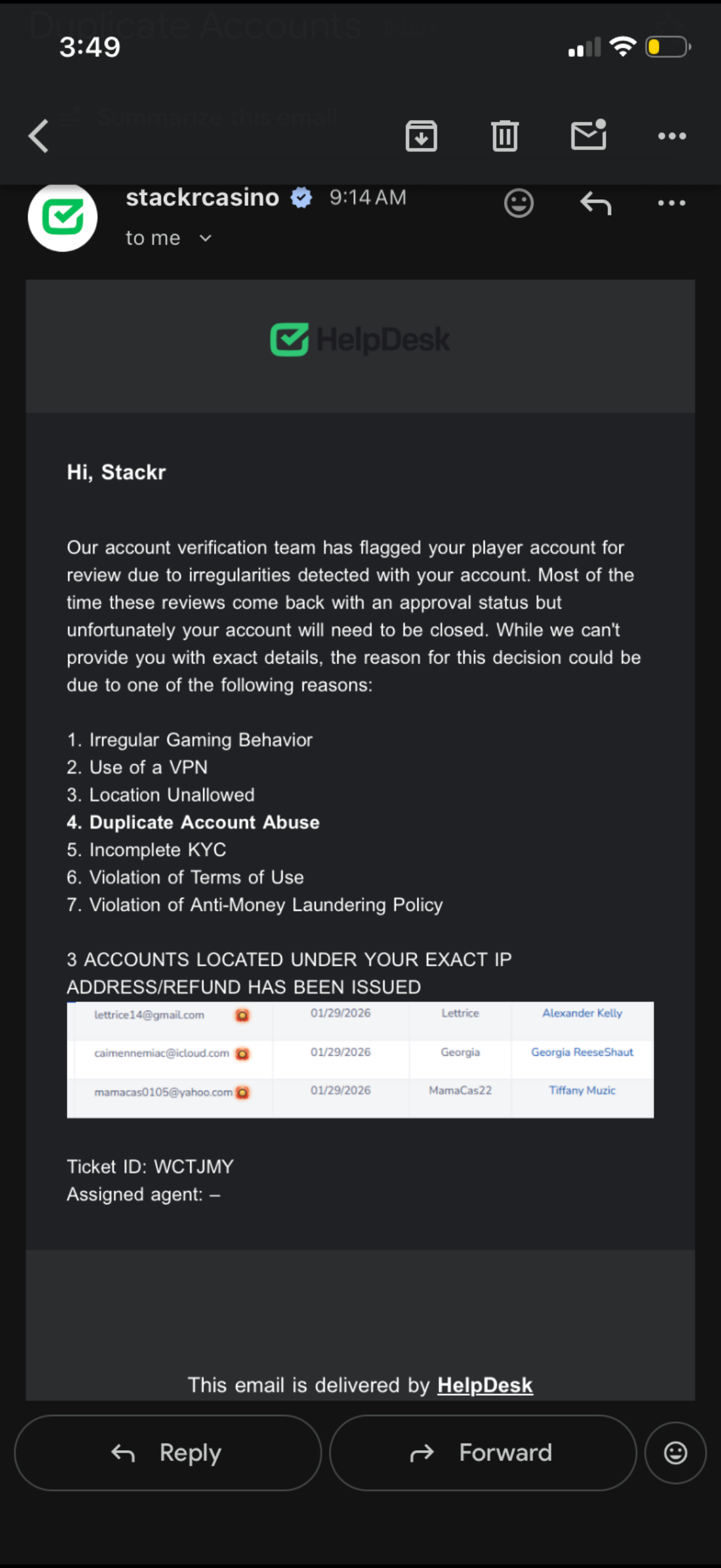Go back to the inbox list
The image size is (721, 1568).
point(38,135)
